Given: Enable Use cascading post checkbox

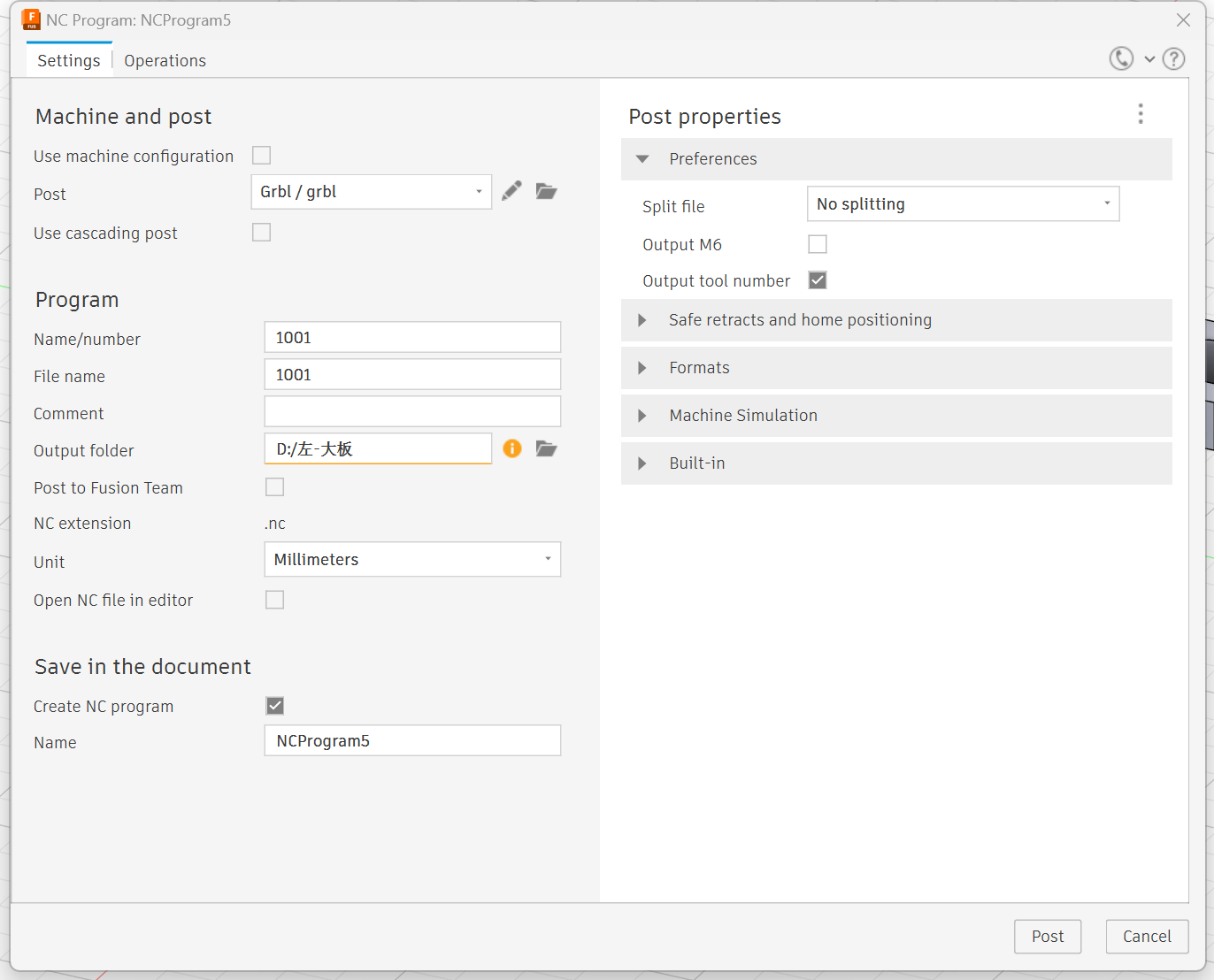Looking at the screenshot, I should pos(261,233).
